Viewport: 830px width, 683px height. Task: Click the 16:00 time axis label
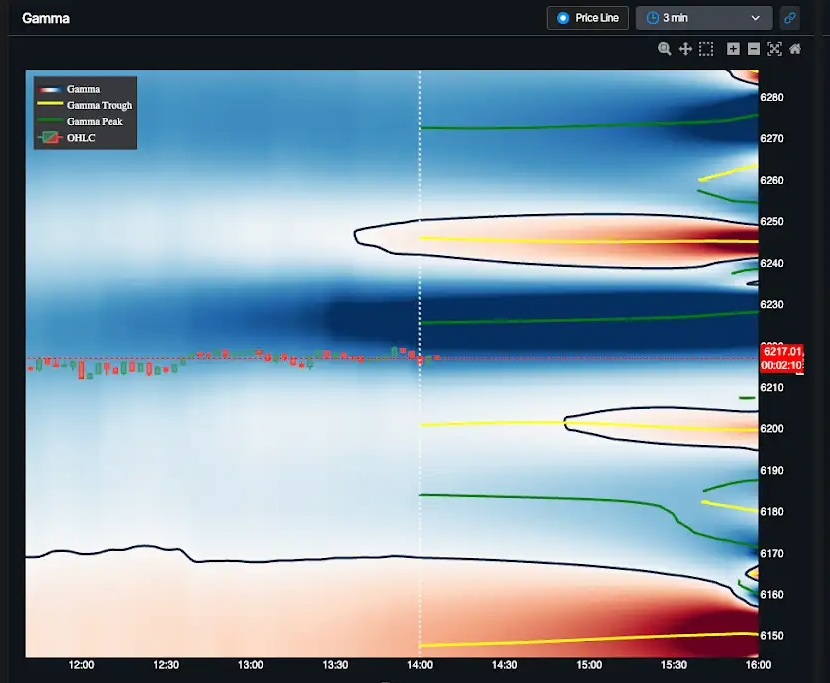(759, 665)
